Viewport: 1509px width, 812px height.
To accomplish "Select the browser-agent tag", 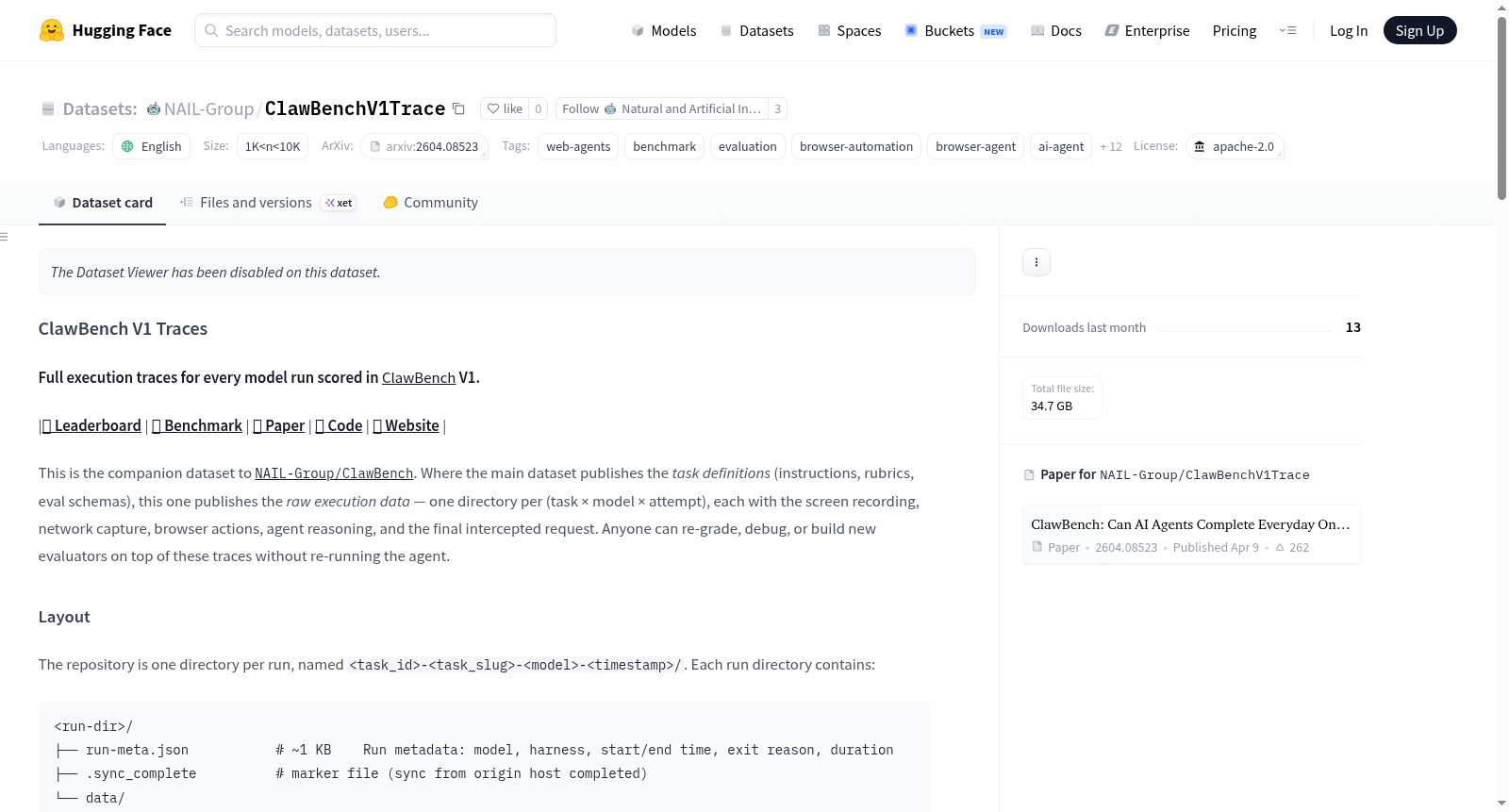I will [x=975, y=146].
